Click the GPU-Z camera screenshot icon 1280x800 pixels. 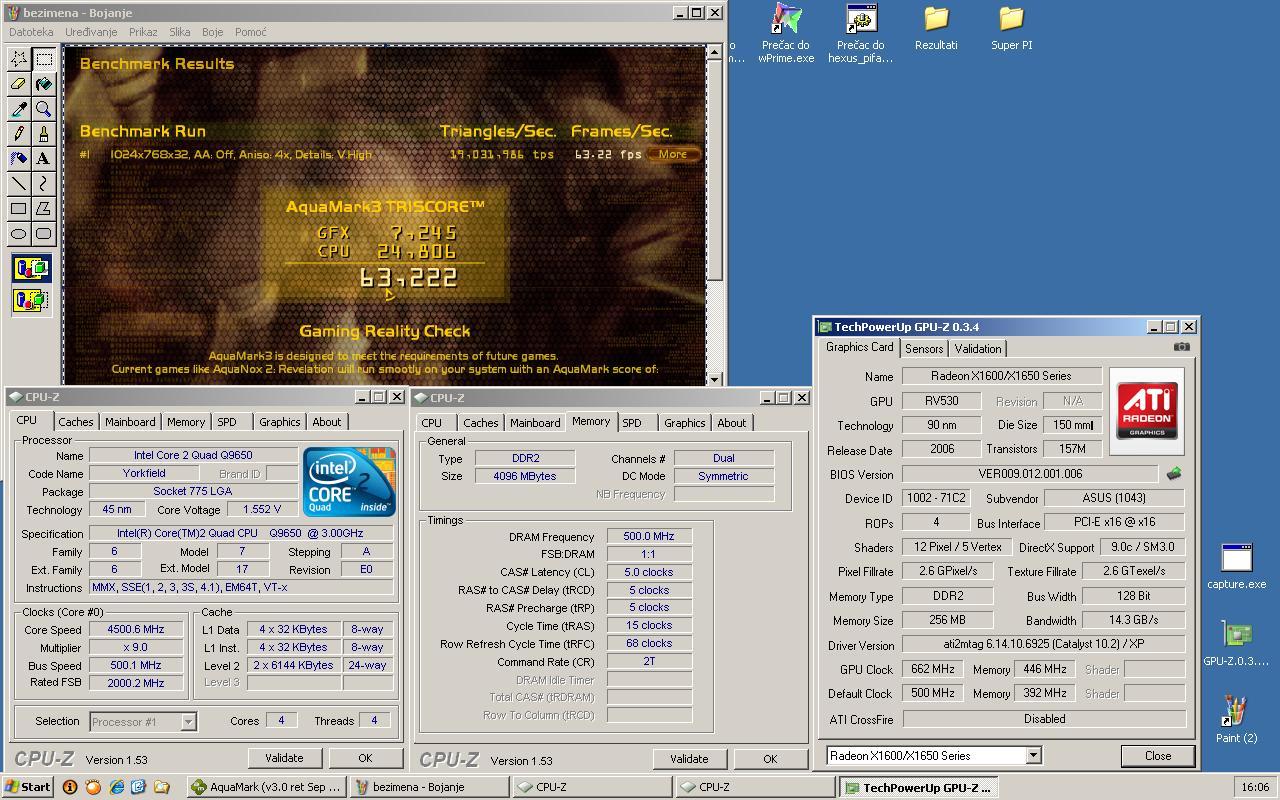coord(1182,347)
